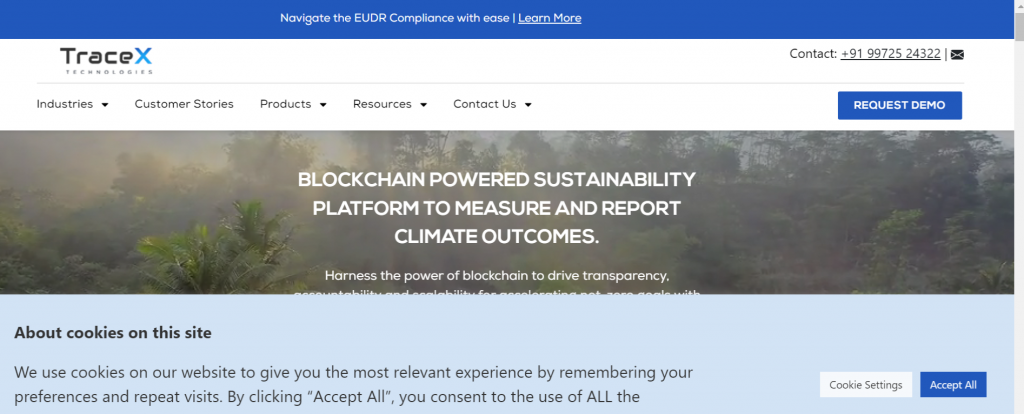Viewport: 1024px width, 414px height.
Task: Click the email envelope icon
Action: tap(957, 55)
